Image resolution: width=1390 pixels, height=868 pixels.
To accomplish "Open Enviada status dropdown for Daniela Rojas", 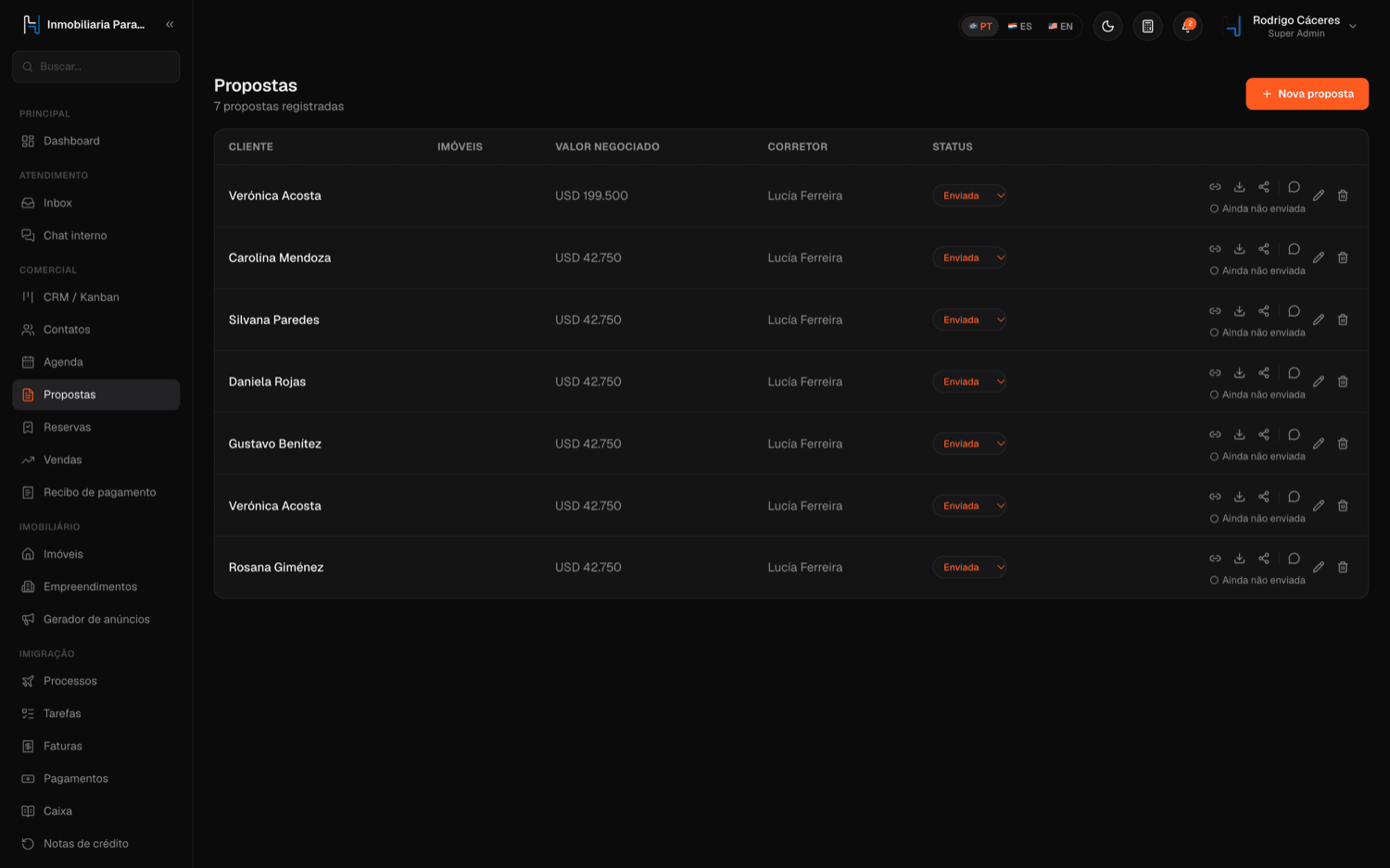I will [x=969, y=382].
